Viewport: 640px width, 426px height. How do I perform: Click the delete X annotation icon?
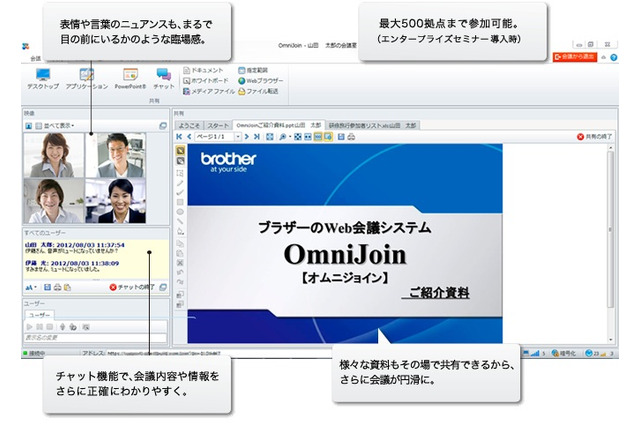(x=180, y=262)
